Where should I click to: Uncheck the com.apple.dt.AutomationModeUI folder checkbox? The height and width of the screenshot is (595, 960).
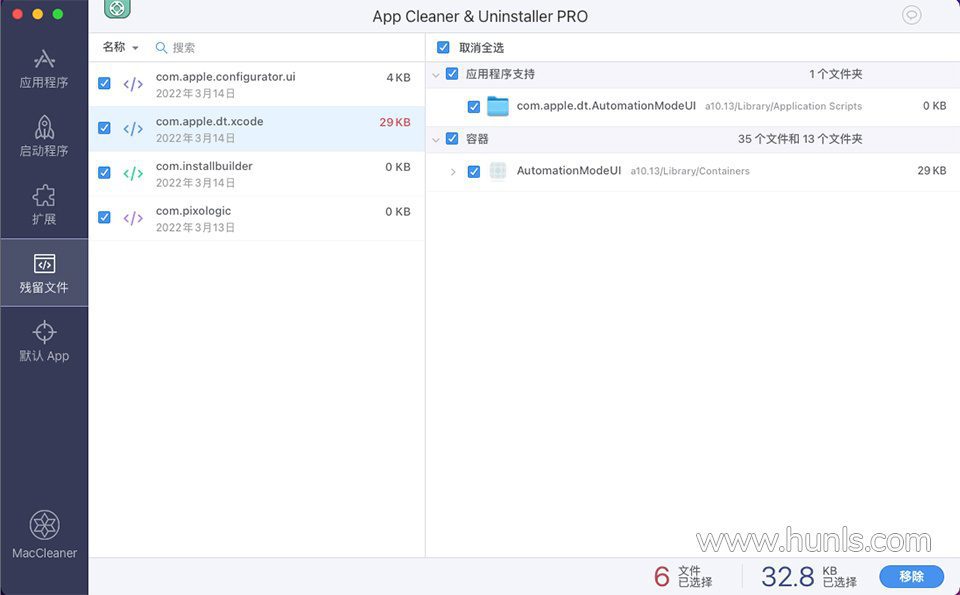[x=474, y=107]
